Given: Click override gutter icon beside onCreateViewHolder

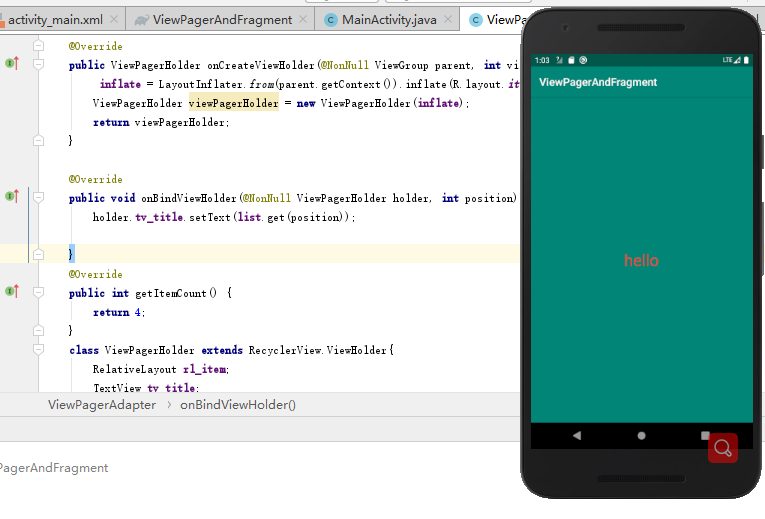Looking at the screenshot, I should tap(12, 63).
